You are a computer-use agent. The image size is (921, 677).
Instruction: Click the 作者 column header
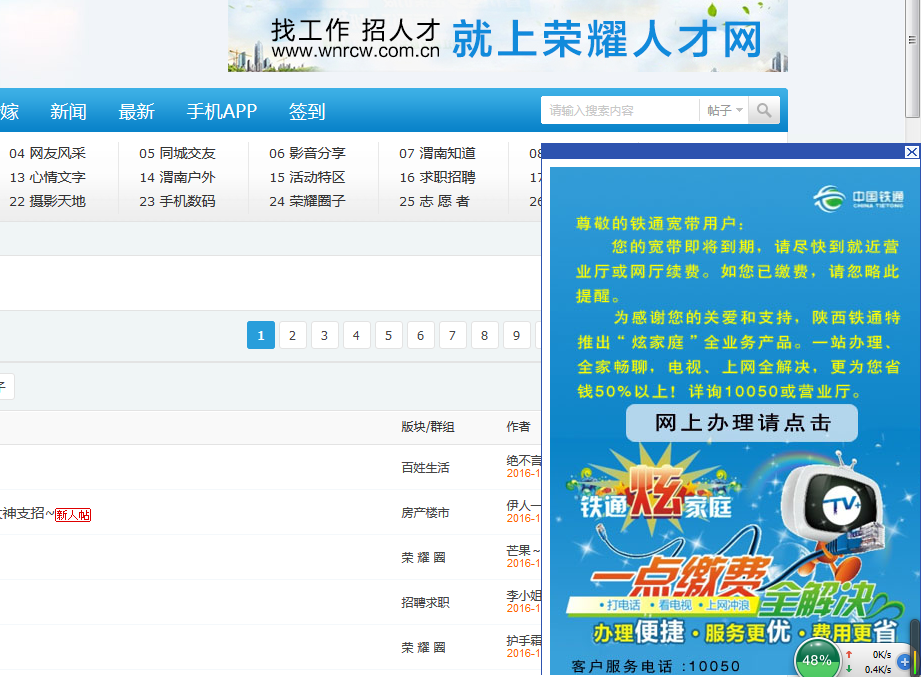(x=518, y=427)
